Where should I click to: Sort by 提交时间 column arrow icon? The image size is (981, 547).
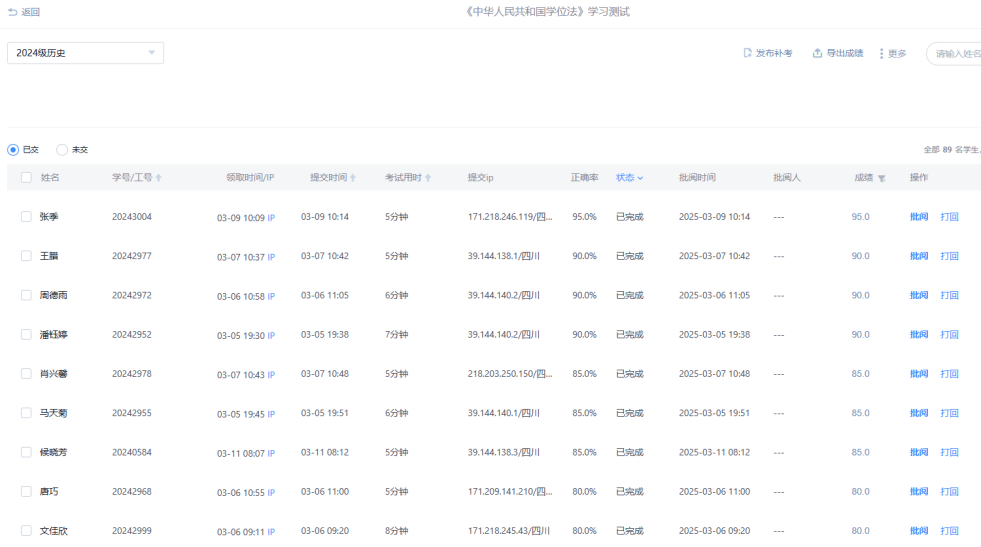pyautogui.click(x=353, y=178)
